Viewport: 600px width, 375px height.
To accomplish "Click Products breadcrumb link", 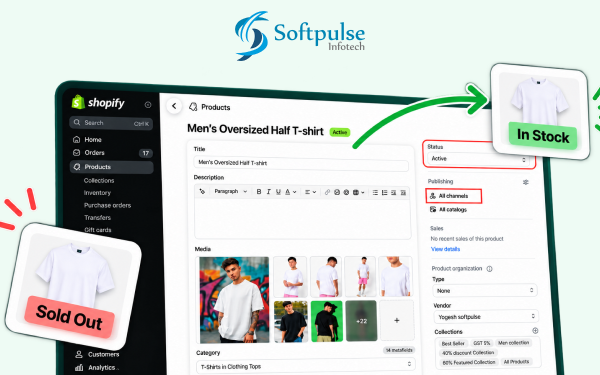I will (x=216, y=107).
